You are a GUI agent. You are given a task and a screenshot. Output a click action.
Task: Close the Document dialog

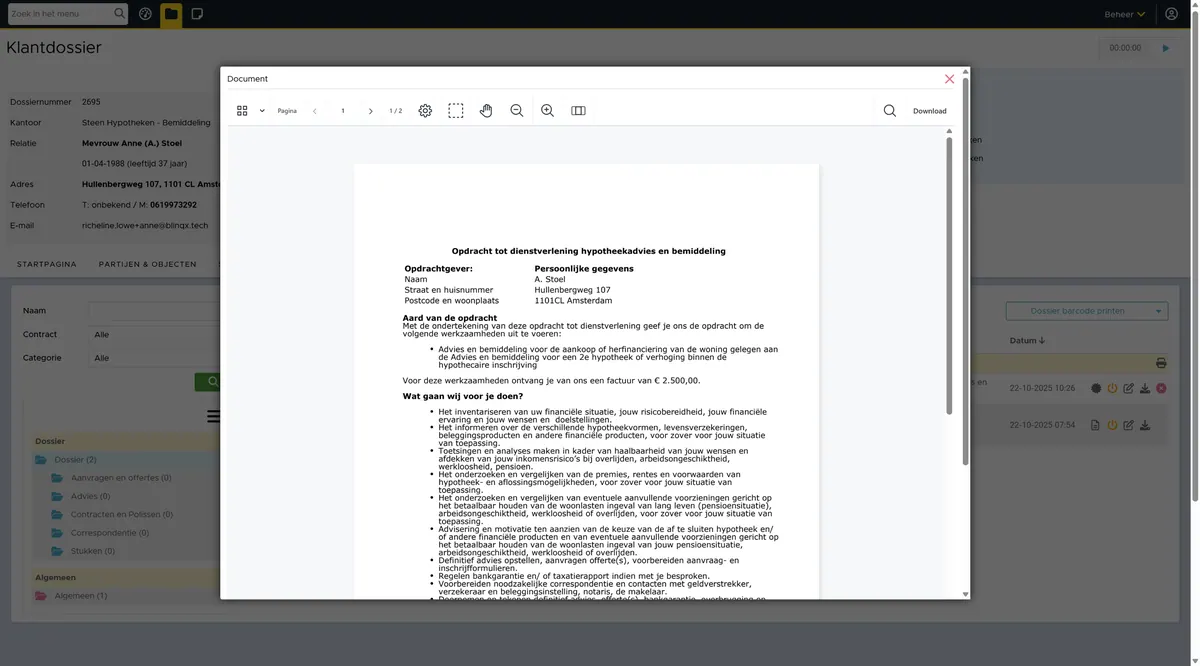pos(950,79)
